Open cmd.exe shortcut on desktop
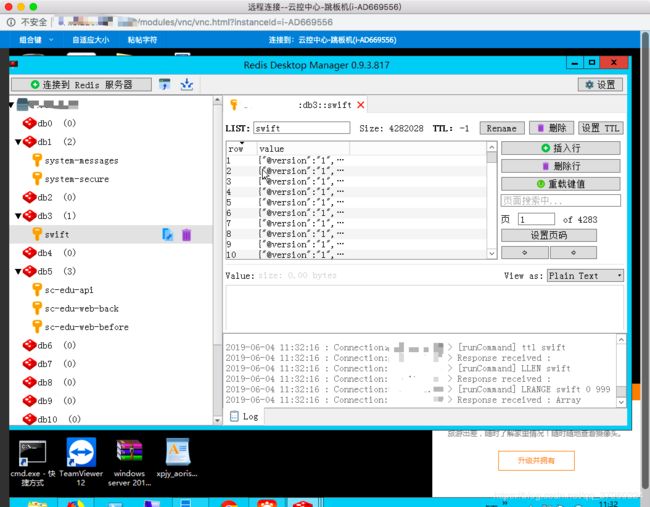This screenshot has width=650, height=507. tap(32, 463)
